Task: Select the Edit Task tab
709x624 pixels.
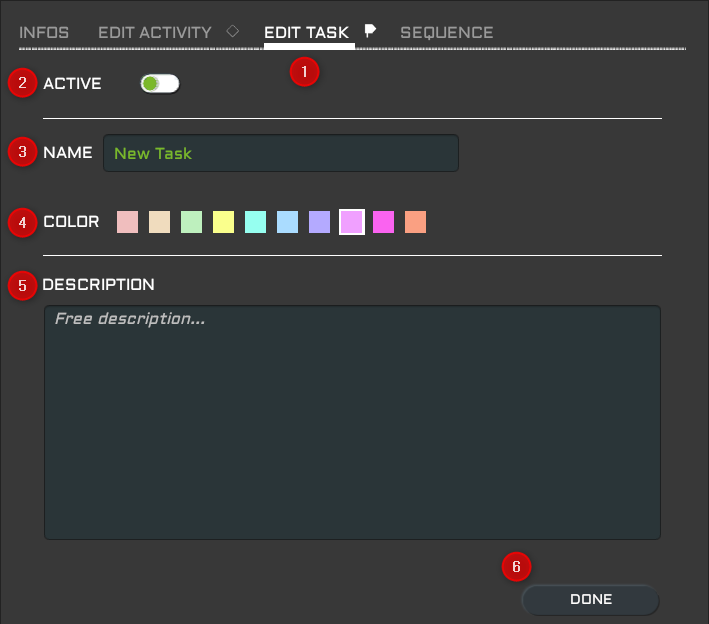Action: point(306,33)
